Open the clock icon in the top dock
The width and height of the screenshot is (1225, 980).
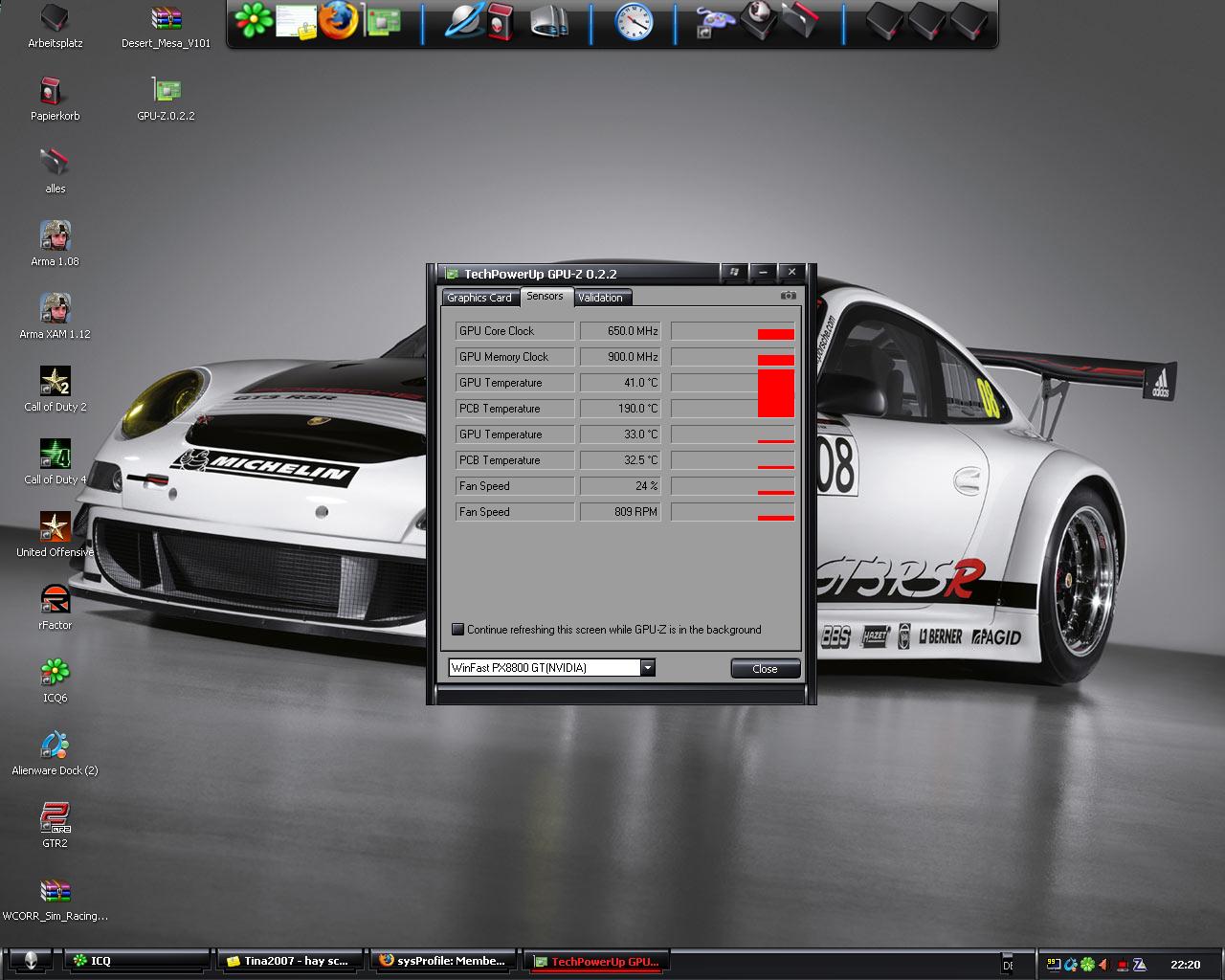click(x=634, y=21)
